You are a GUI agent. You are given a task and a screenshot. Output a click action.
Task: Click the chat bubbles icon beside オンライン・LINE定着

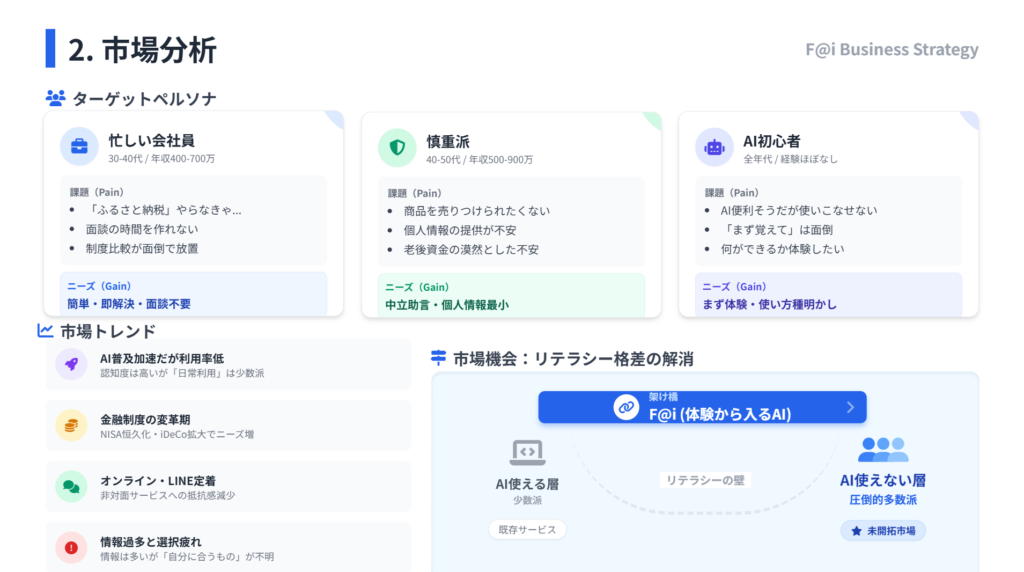pos(71,487)
